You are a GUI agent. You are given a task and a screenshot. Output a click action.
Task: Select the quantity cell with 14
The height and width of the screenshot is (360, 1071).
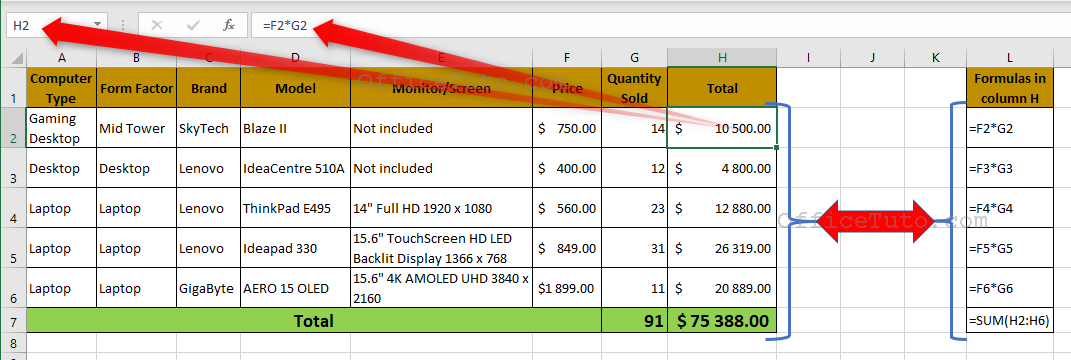click(635, 127)
